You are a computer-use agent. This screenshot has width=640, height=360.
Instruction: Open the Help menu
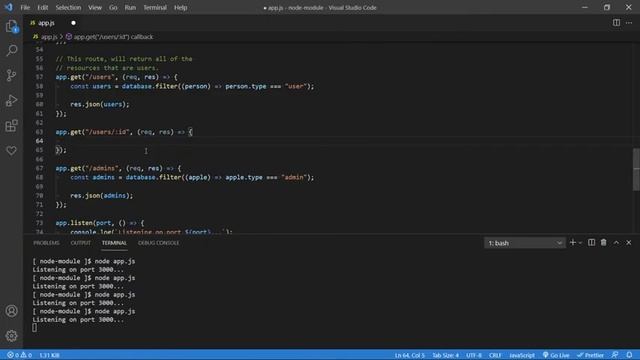pos(180,7)
